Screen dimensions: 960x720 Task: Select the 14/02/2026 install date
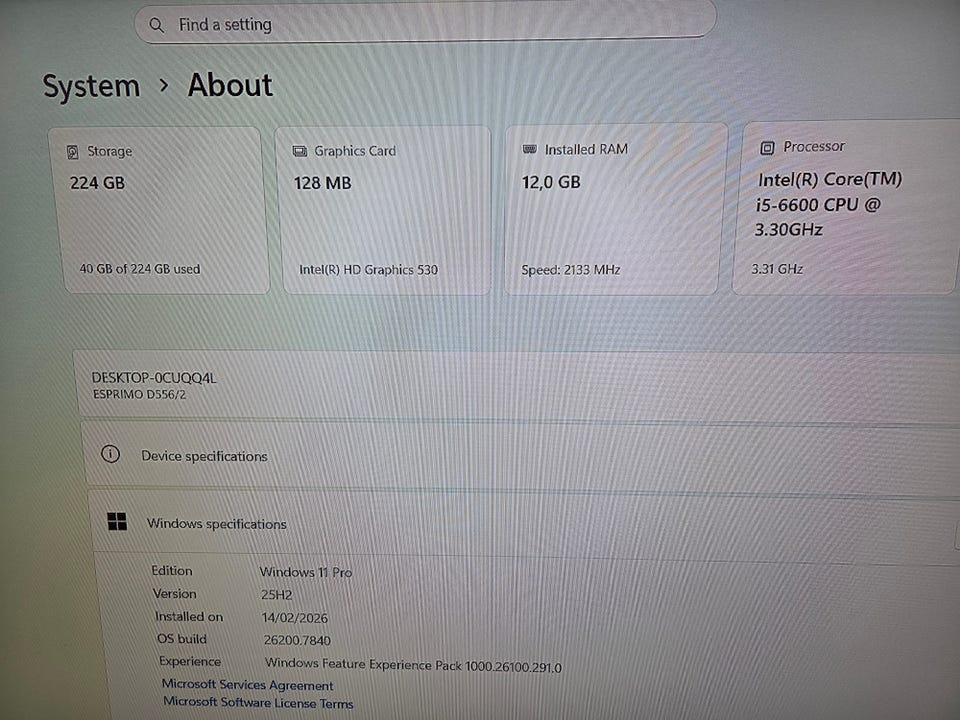(295, 618)
